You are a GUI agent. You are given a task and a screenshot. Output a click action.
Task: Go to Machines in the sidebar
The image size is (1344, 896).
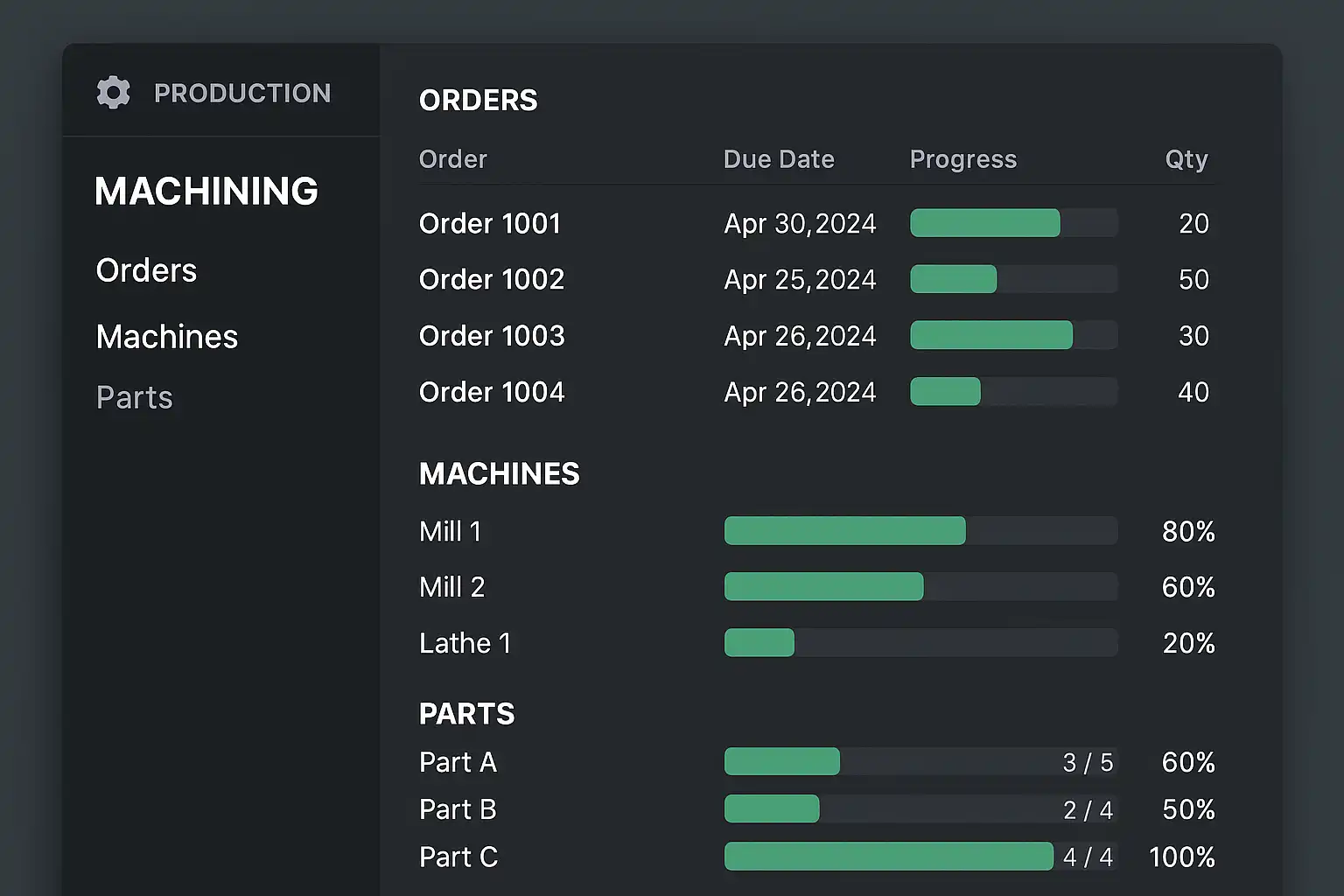167,337
